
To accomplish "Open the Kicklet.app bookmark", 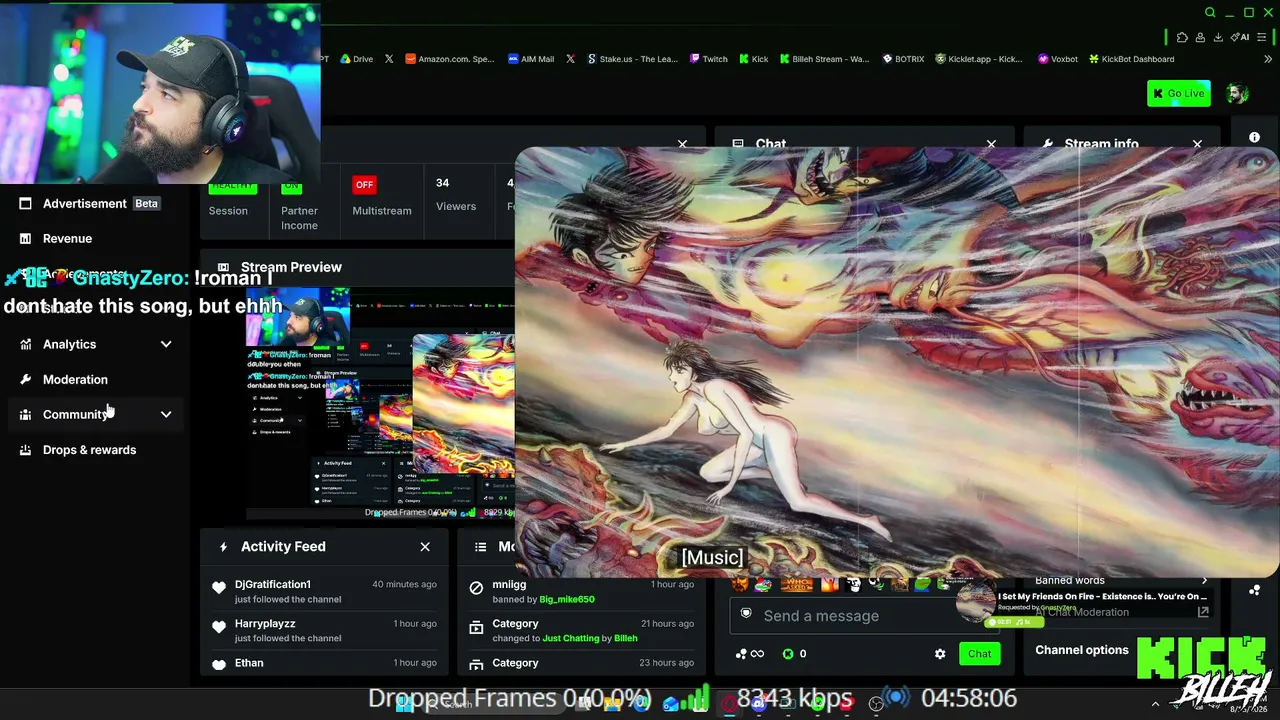I will coord(979,59).
